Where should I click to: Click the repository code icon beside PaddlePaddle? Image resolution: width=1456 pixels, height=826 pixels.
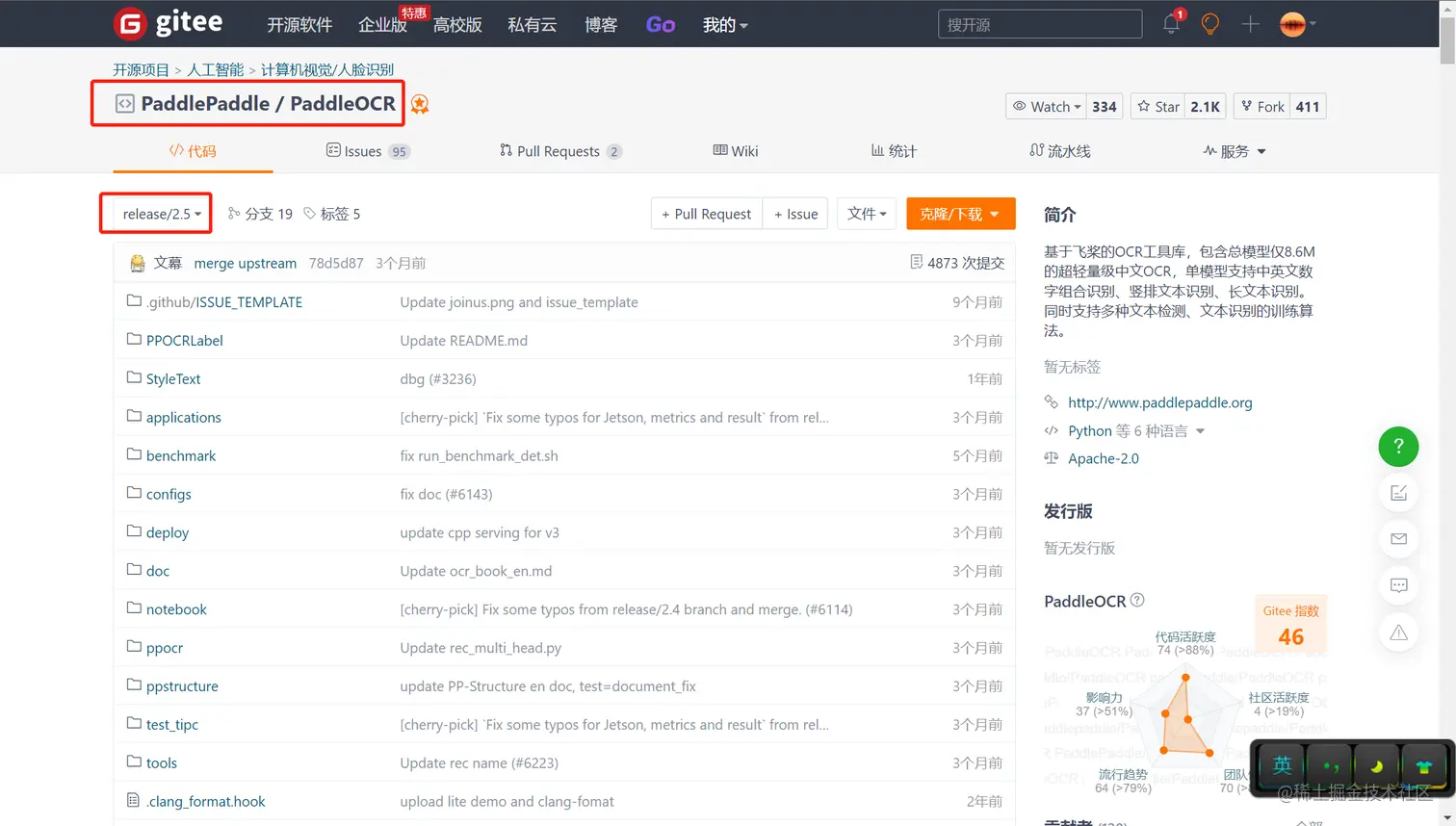click(125, 103)
